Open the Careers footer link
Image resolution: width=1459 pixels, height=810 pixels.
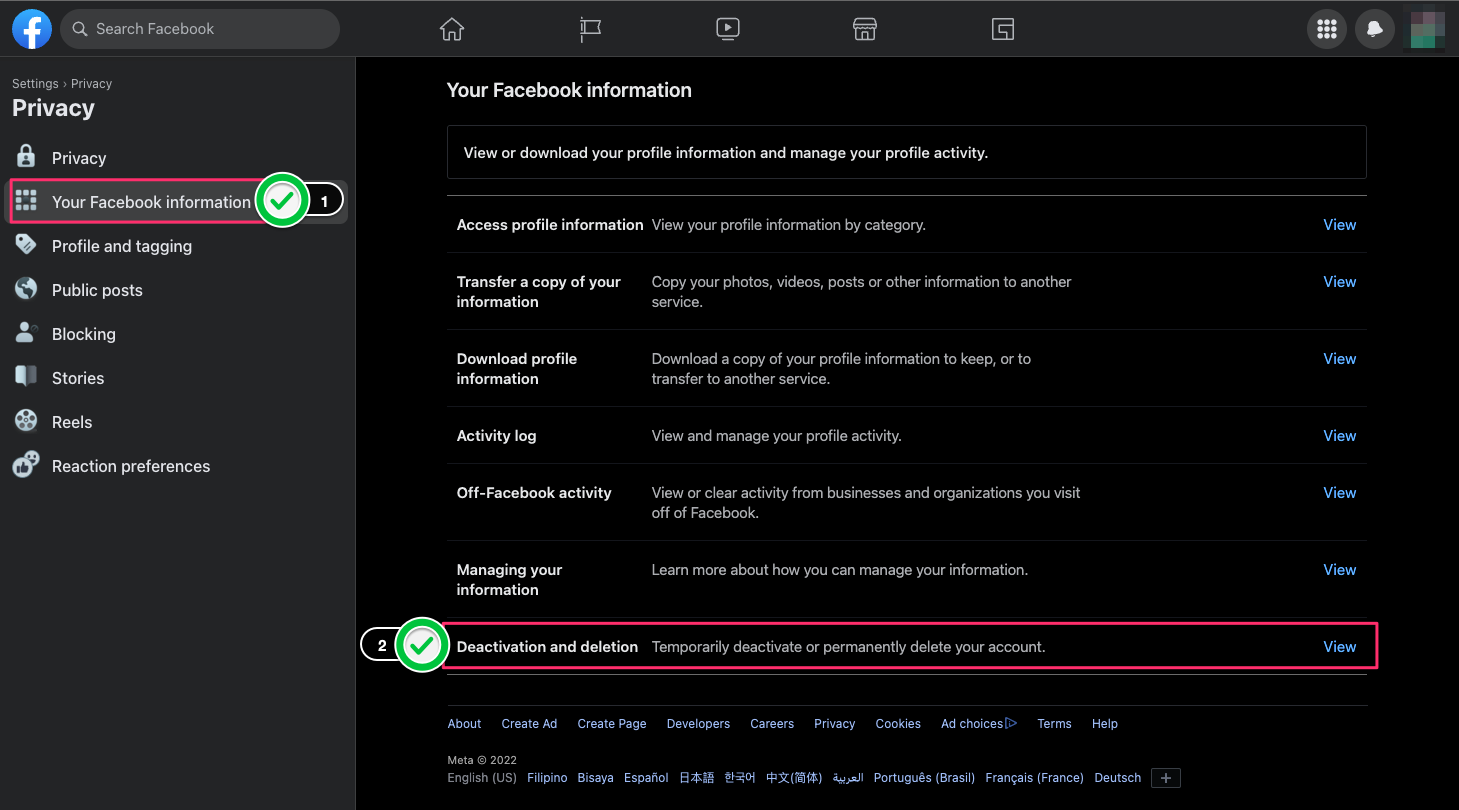pyautogui.click(x=772, y=724)
